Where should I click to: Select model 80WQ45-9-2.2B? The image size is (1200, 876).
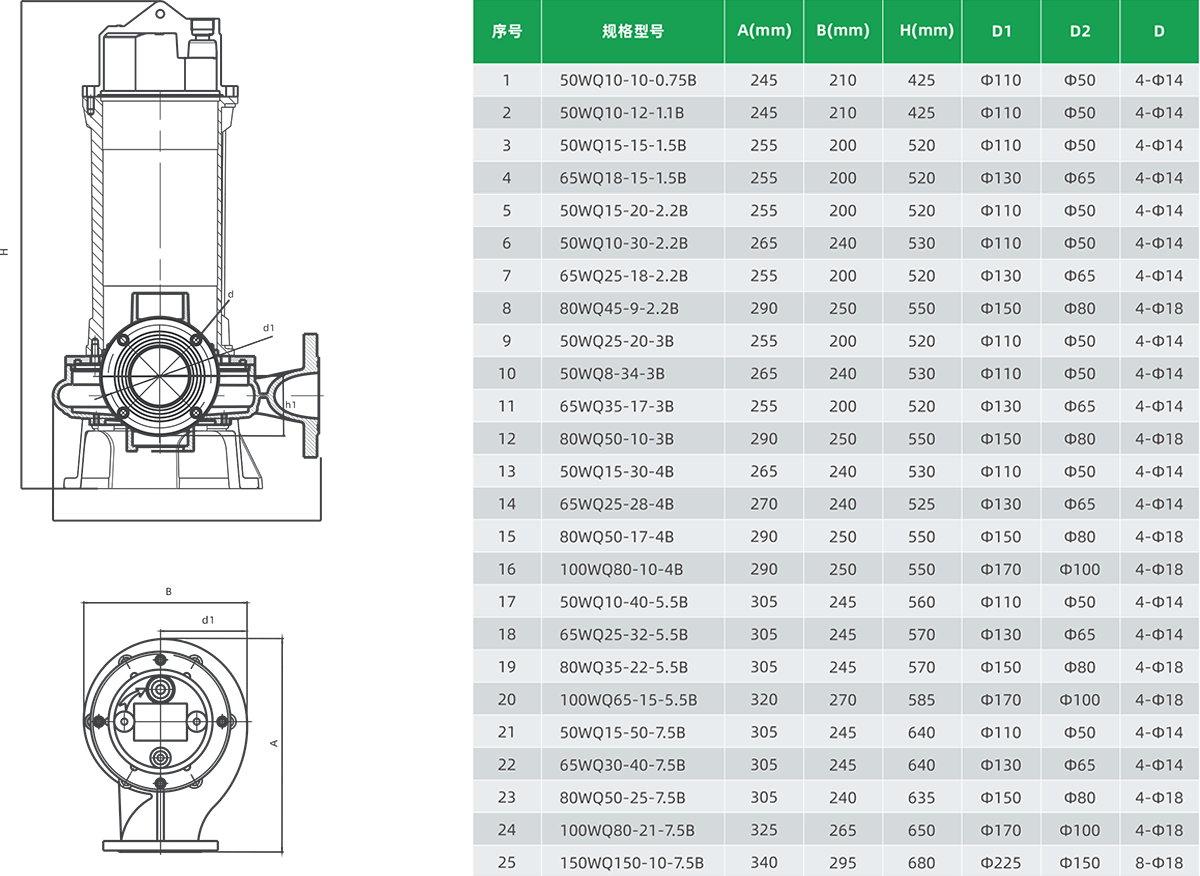tap(619, 309)
